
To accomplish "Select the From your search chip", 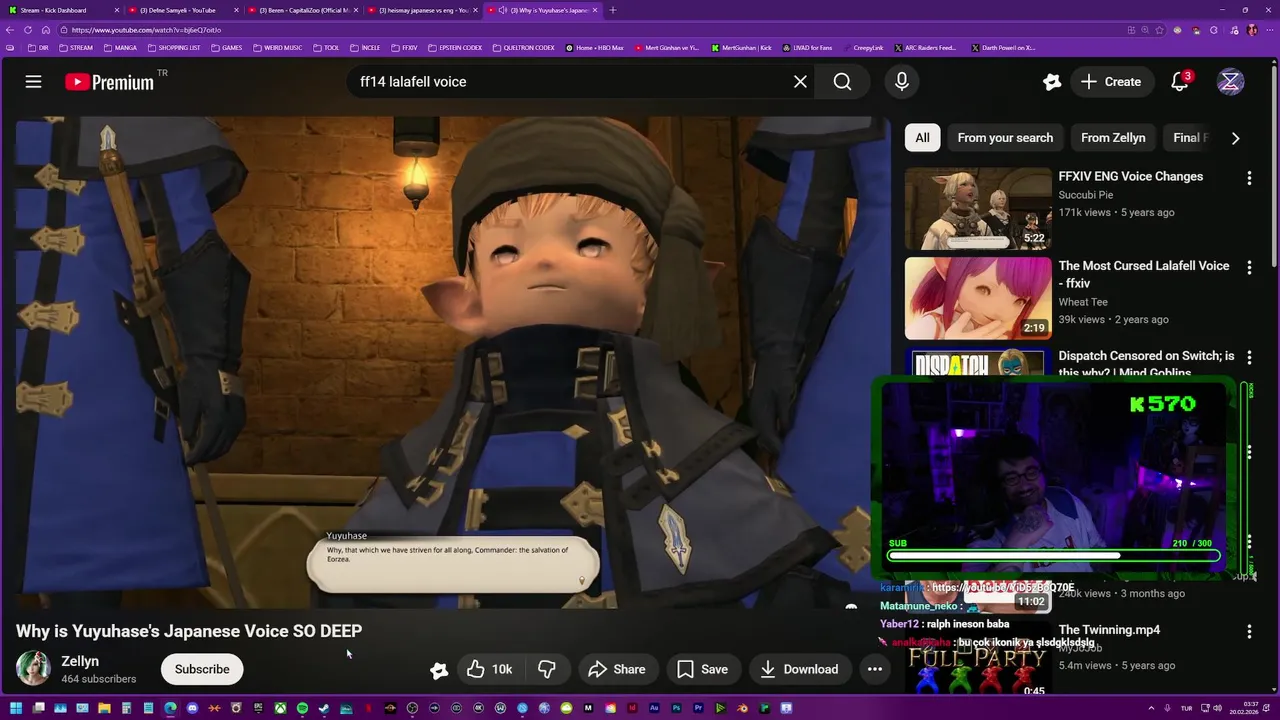I will (1005, 137).
